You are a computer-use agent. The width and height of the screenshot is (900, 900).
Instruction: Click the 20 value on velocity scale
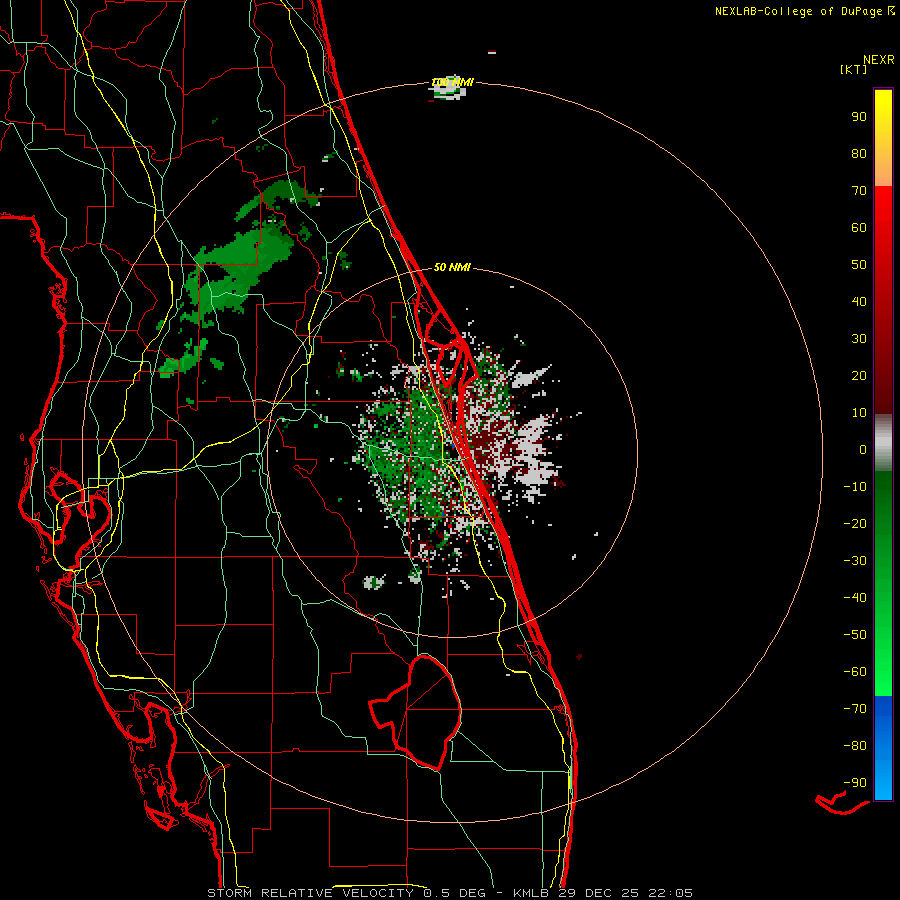859,375
